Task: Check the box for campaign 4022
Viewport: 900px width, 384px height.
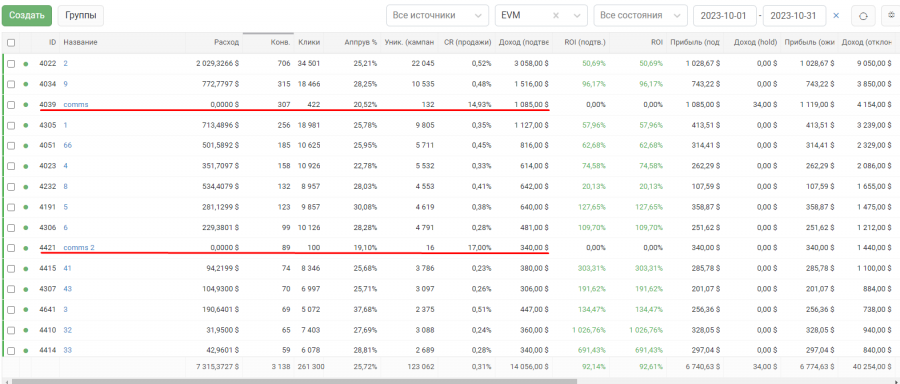Action: pyautogui.click(x=11, y=64)
